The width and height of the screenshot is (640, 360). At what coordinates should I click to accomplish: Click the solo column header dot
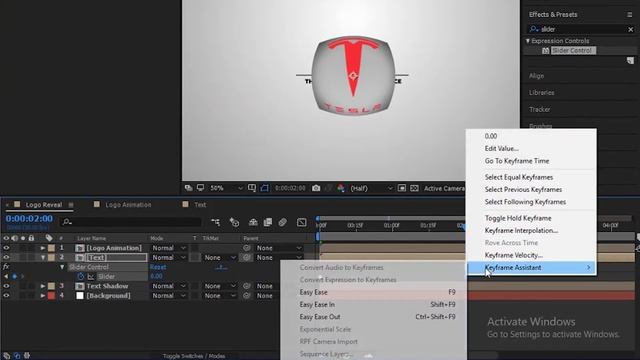point(23,238)
